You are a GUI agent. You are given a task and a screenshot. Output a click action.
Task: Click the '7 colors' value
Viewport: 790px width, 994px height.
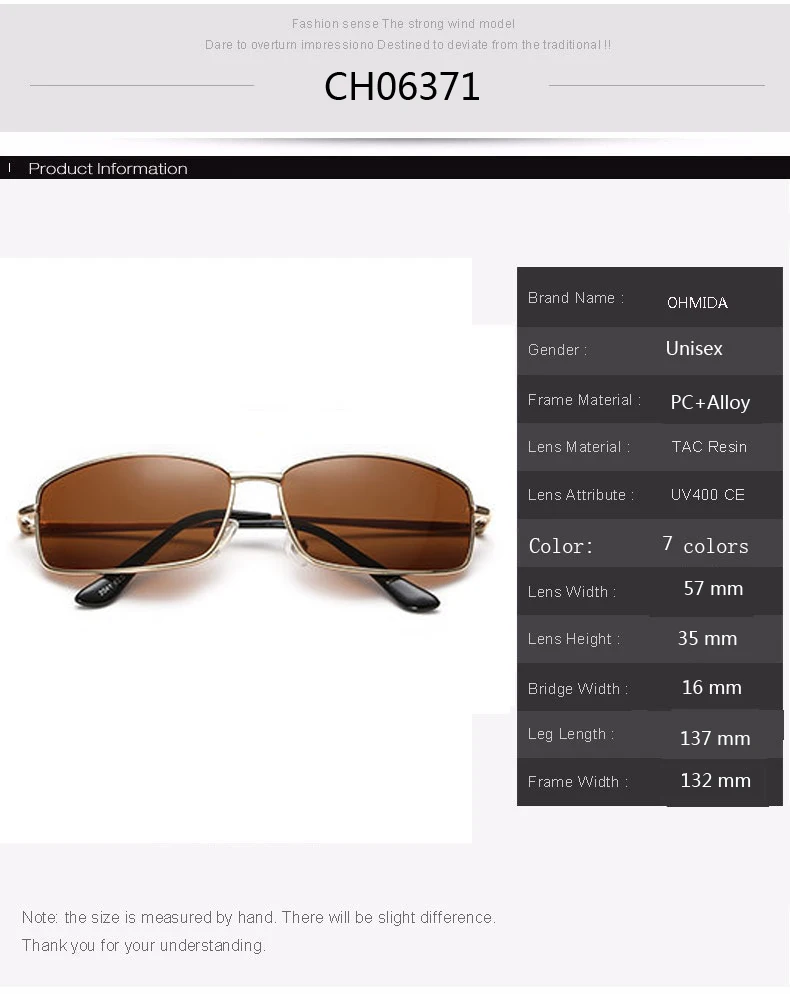(x=705, y=545)
